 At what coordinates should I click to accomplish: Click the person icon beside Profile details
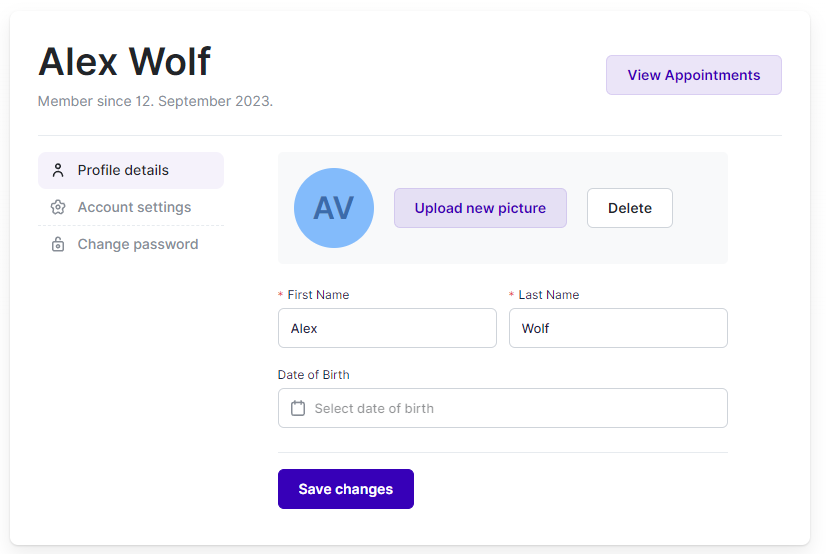58,170
